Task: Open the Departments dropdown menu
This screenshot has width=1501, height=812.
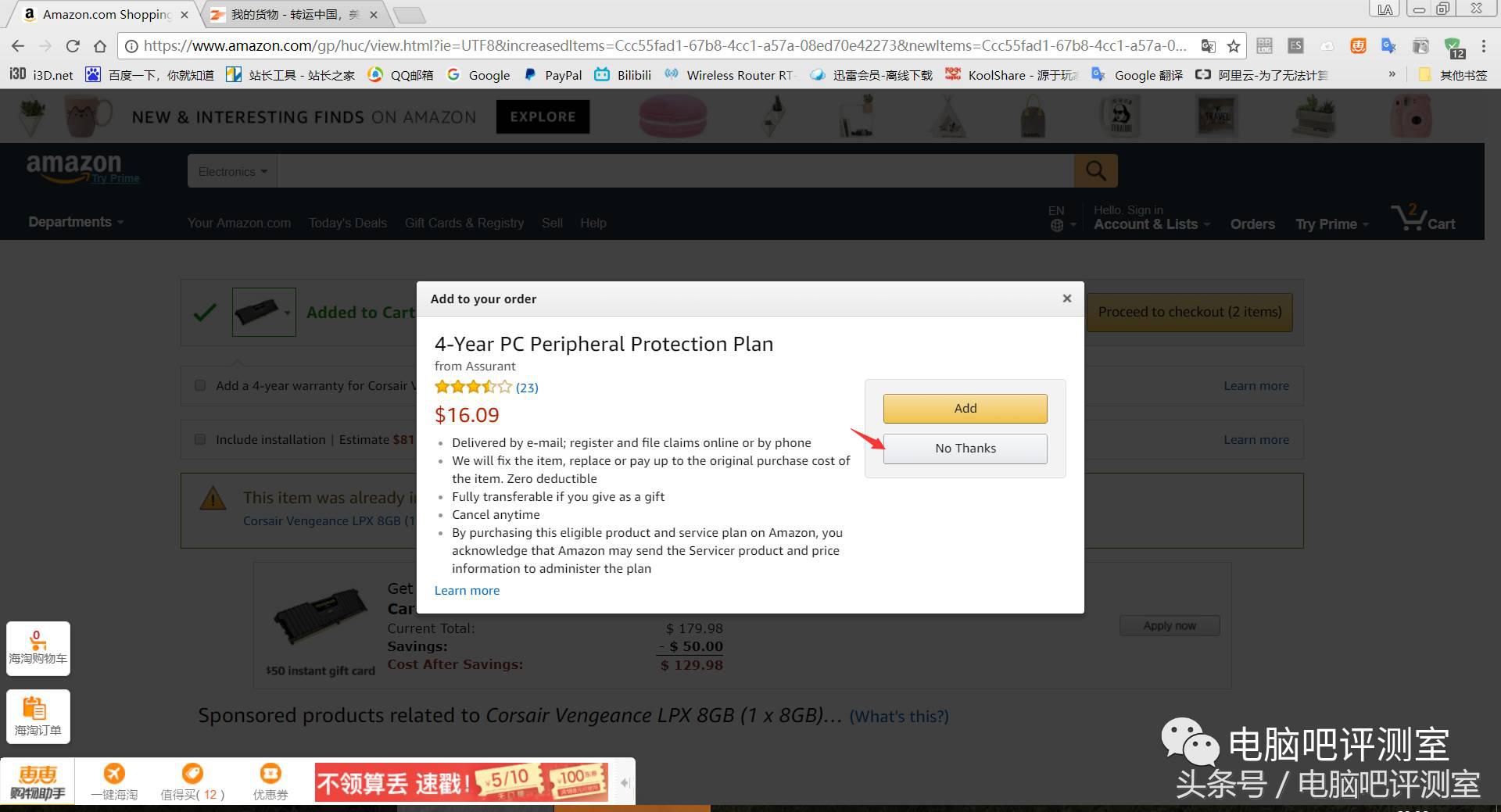Action: click(x=76, y=222)
